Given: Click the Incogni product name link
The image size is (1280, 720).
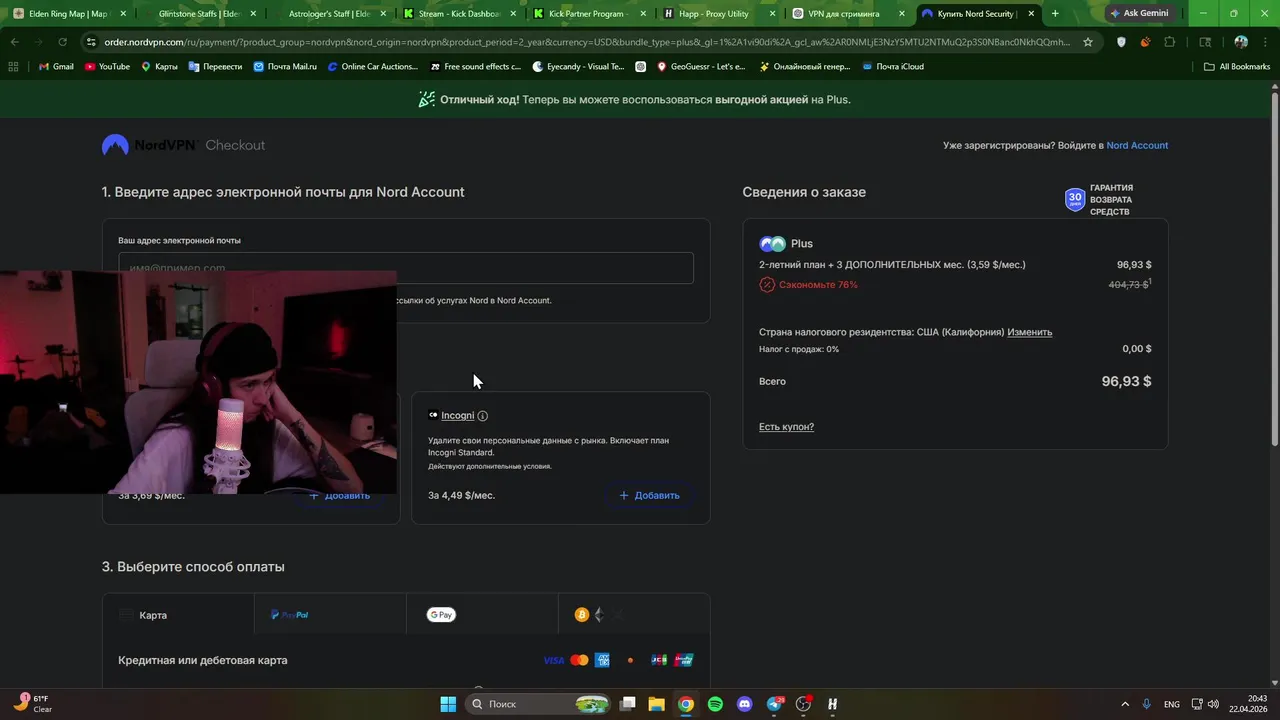Looking at the screenshot, I should tap(458, 415).
